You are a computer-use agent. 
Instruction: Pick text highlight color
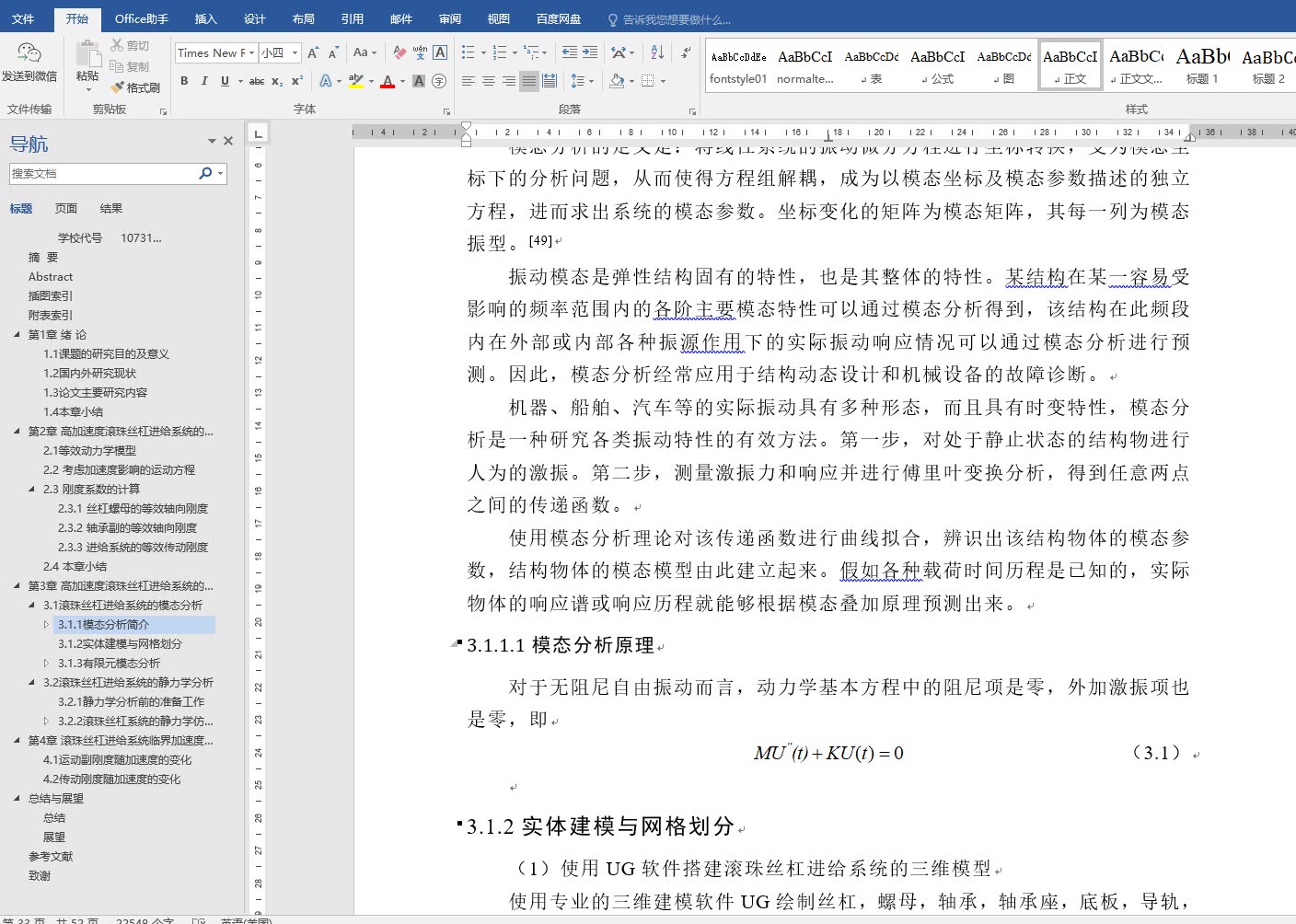pos(356,81)
